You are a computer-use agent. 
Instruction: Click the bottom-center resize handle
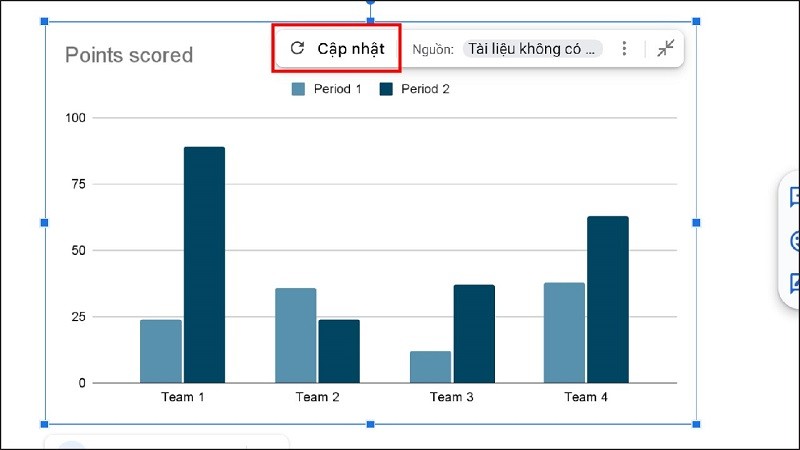pyautogui.click(x=370, y=424)
